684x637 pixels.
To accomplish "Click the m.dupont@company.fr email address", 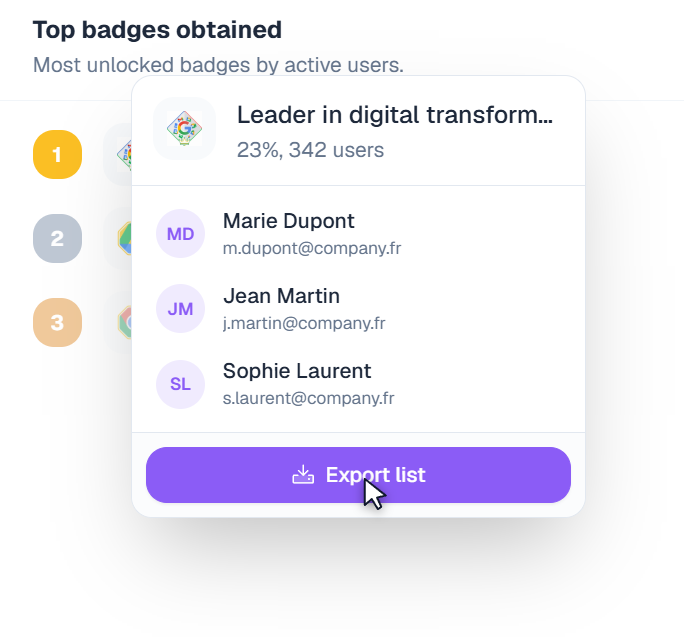I will [x=311, y=248].
